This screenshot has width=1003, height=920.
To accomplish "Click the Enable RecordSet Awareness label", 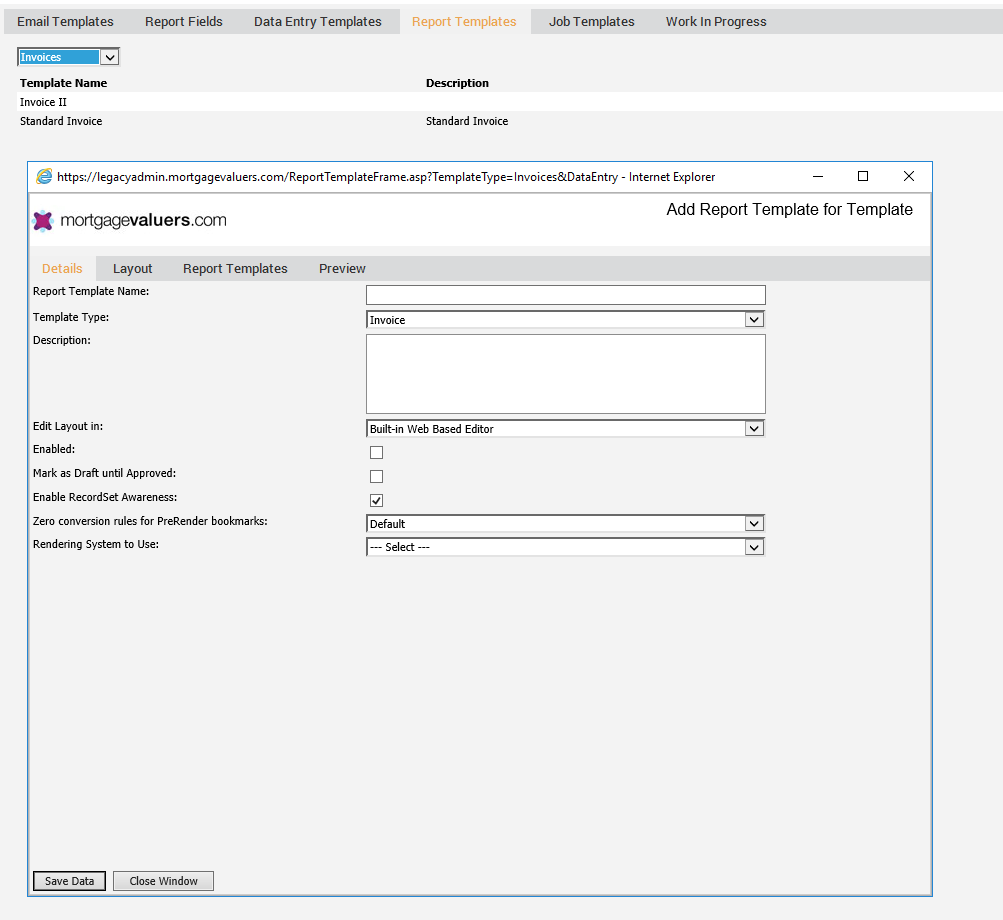I will pyautogui.click(x=105, y=497).
